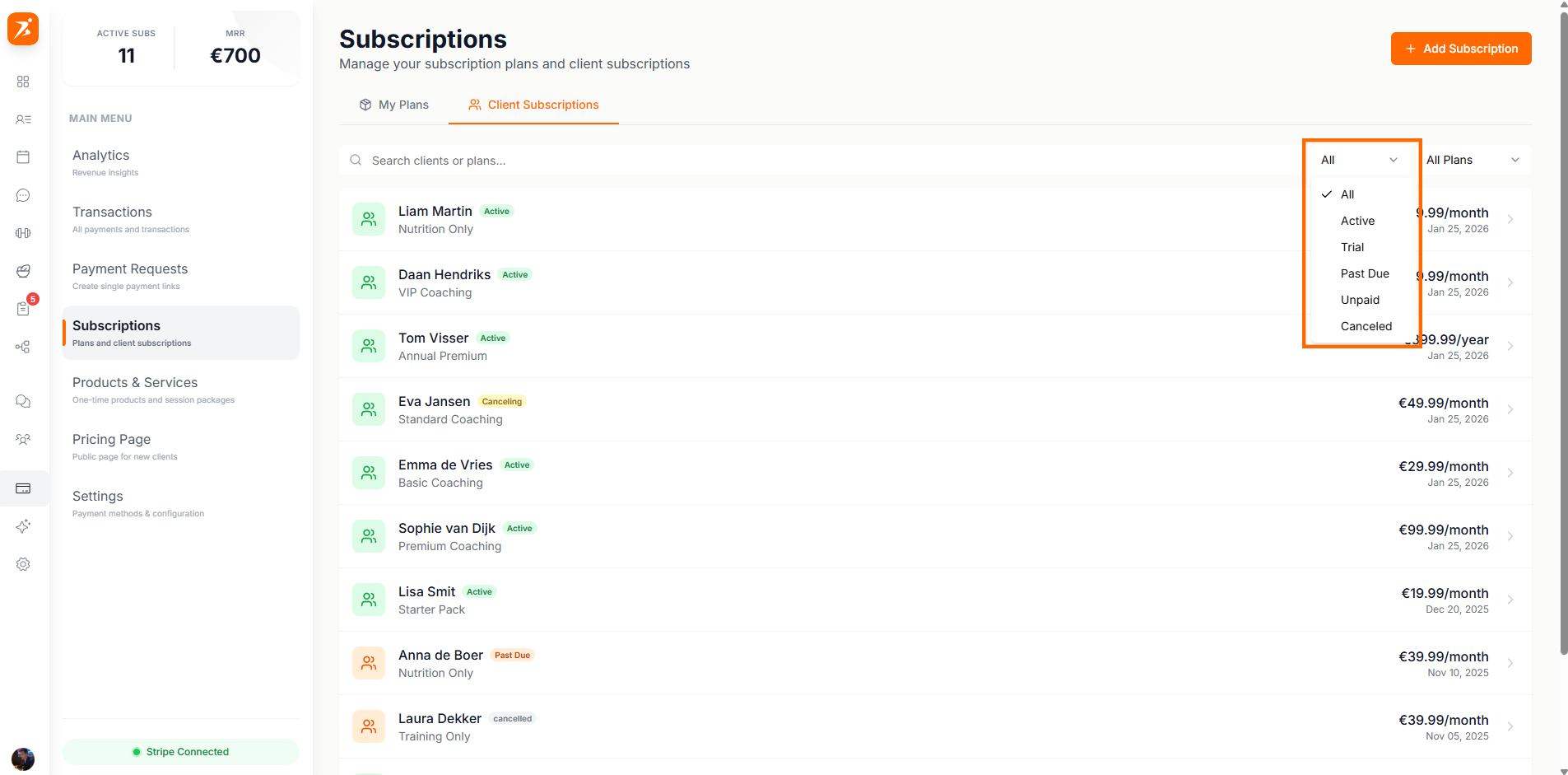1568x775 pixels.
Task: Open the calendar icon in the sidebar
Action: [23, 156]
